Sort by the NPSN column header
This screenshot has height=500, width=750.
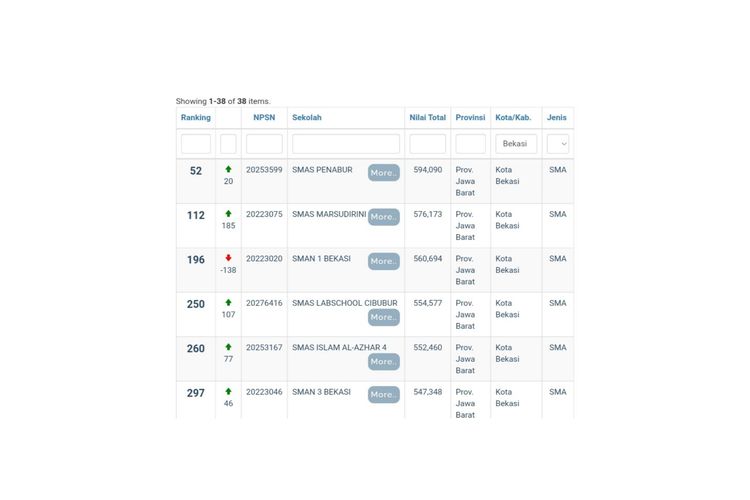tap(264, 118)
